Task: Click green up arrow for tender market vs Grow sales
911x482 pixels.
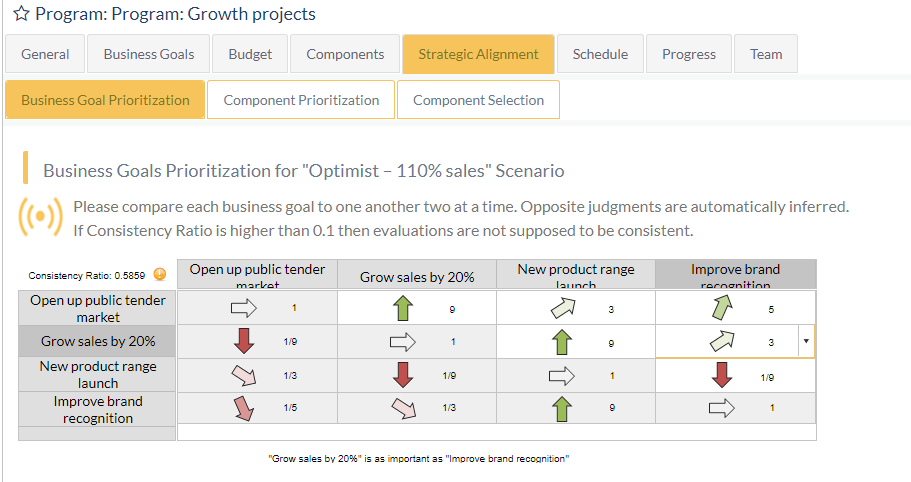Action: pyautogui.click(x=404, y=309)
